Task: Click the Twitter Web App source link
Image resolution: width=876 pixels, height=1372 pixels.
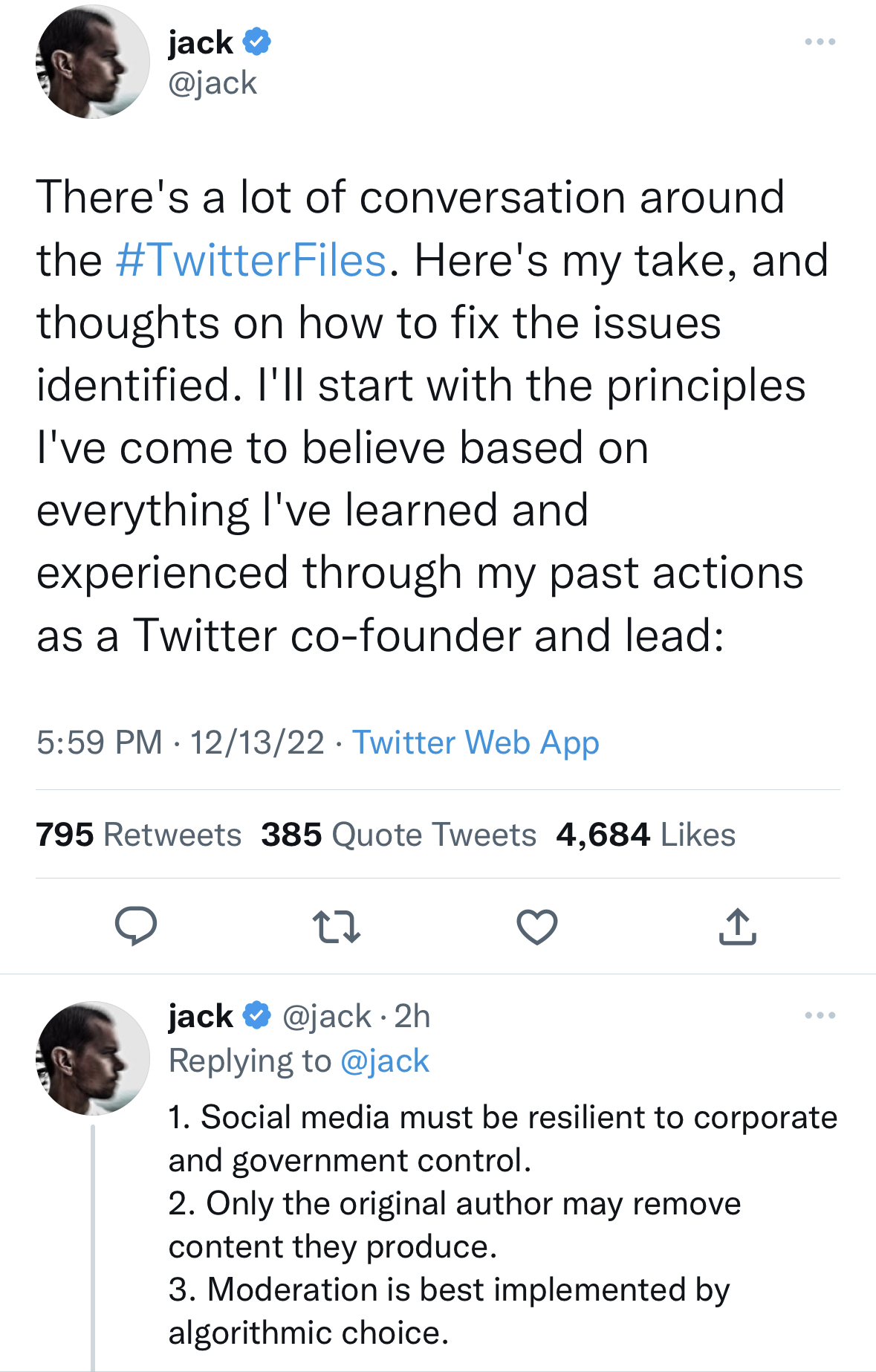Action: [476, 742]
